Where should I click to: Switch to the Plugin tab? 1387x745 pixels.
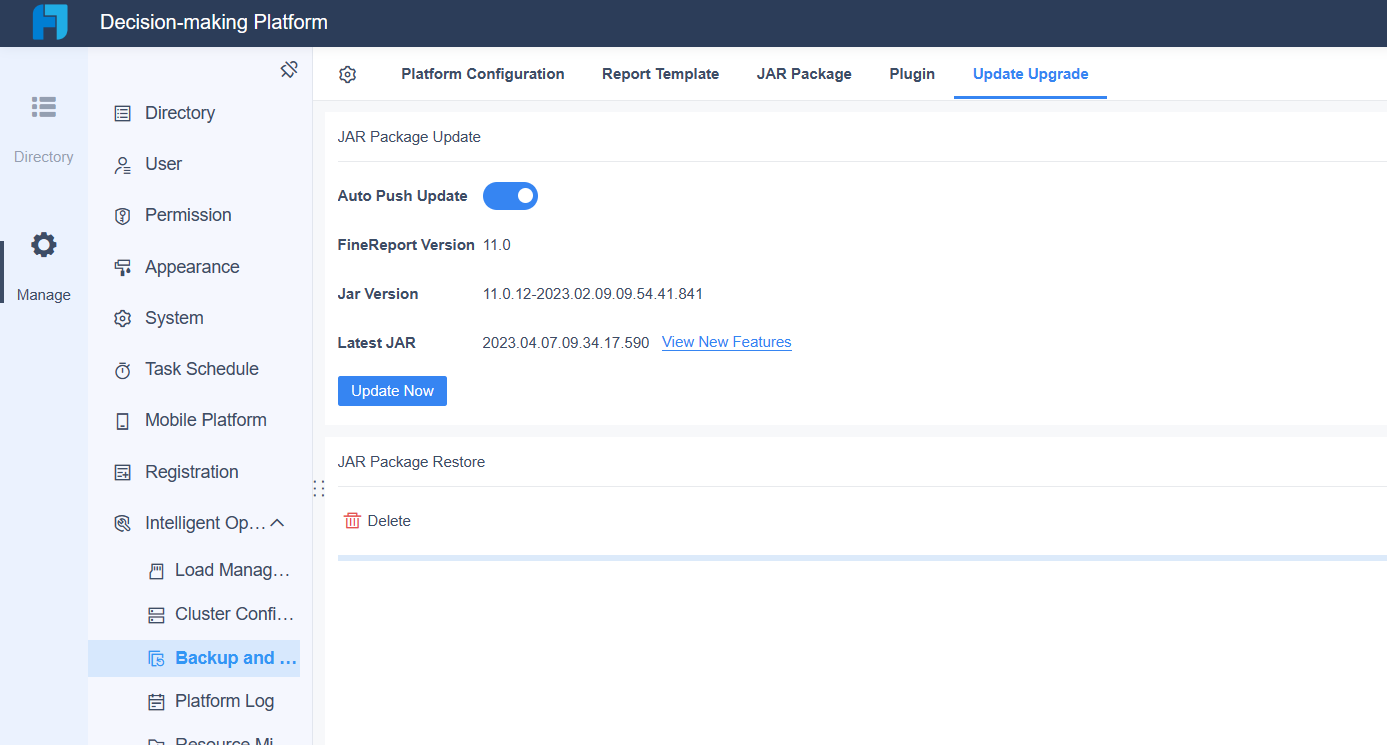click(x=911, y=73)
